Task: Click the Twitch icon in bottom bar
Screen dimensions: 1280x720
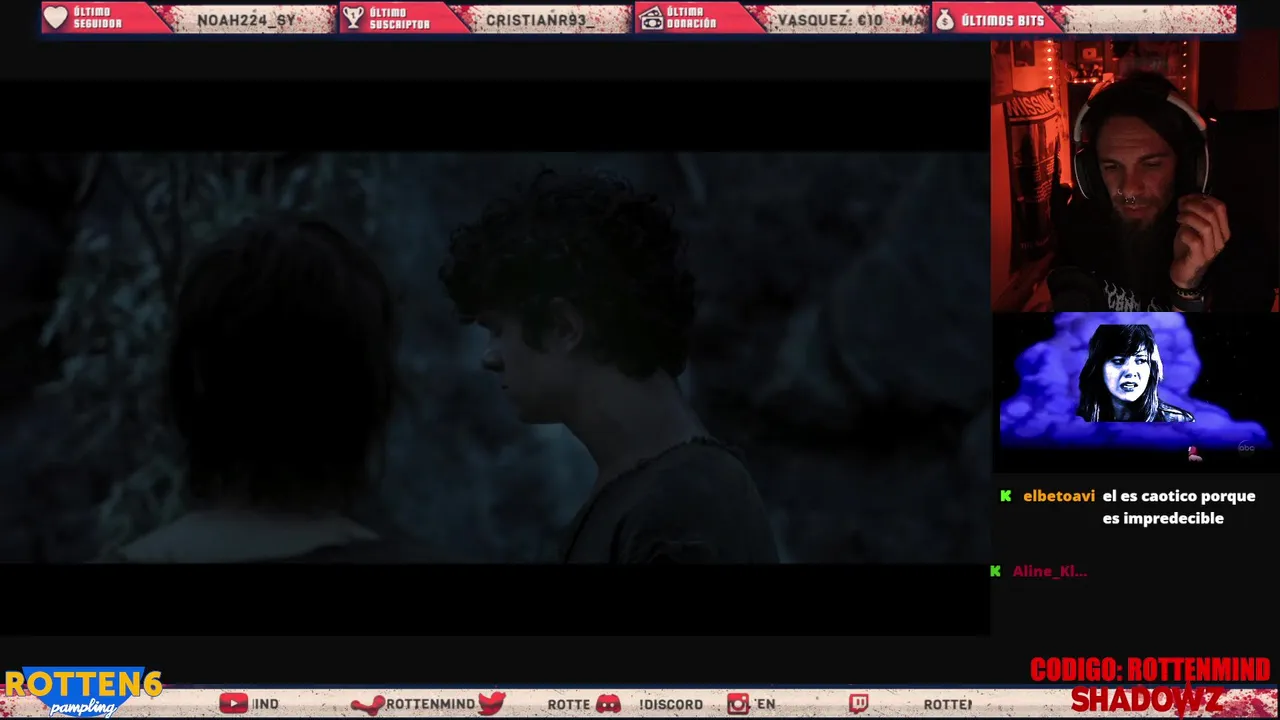Action: [x=858, y=704]
